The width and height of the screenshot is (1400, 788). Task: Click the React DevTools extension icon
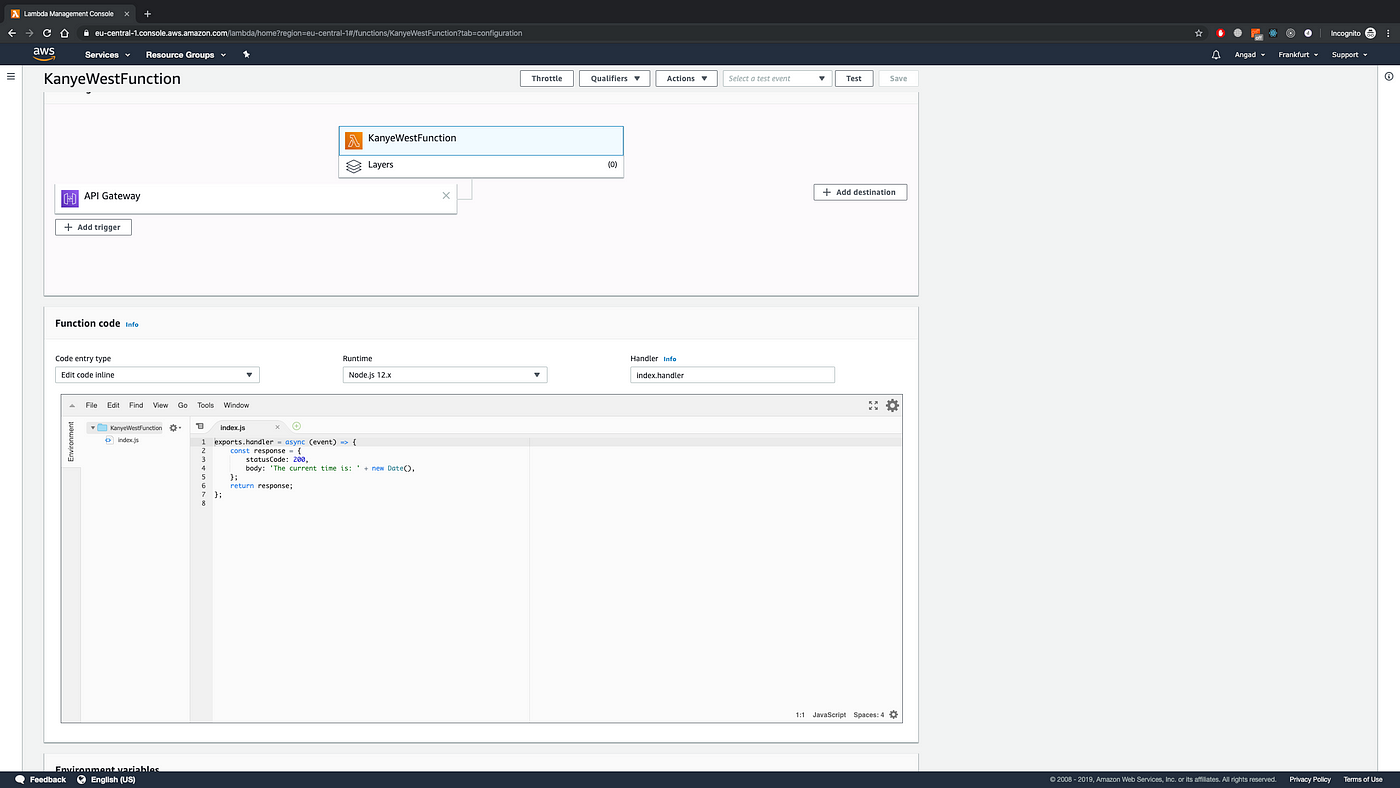[x=1273, y=33]
